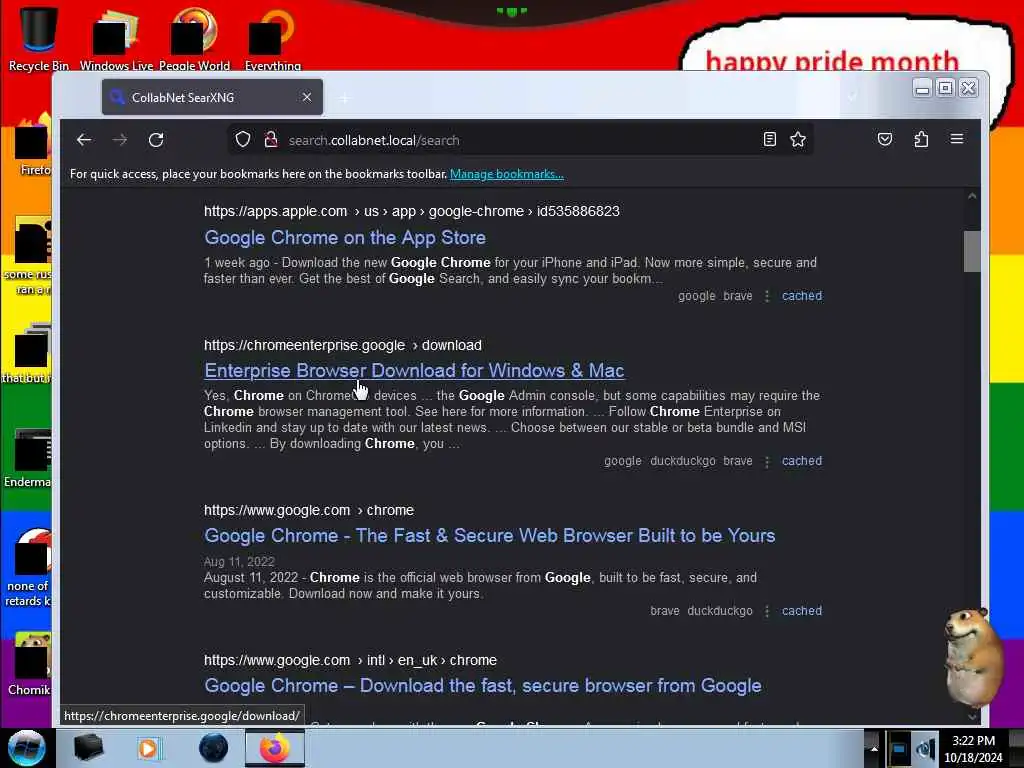Click the forward navigation arrow

tap(120, 140)
